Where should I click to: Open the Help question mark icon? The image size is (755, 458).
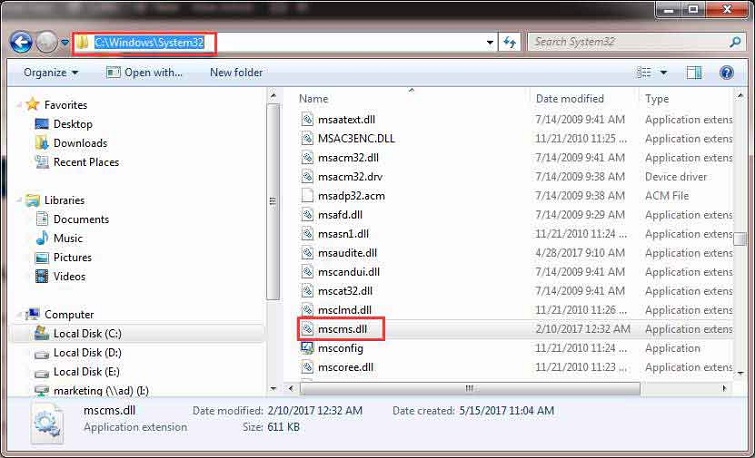[726, 72]
